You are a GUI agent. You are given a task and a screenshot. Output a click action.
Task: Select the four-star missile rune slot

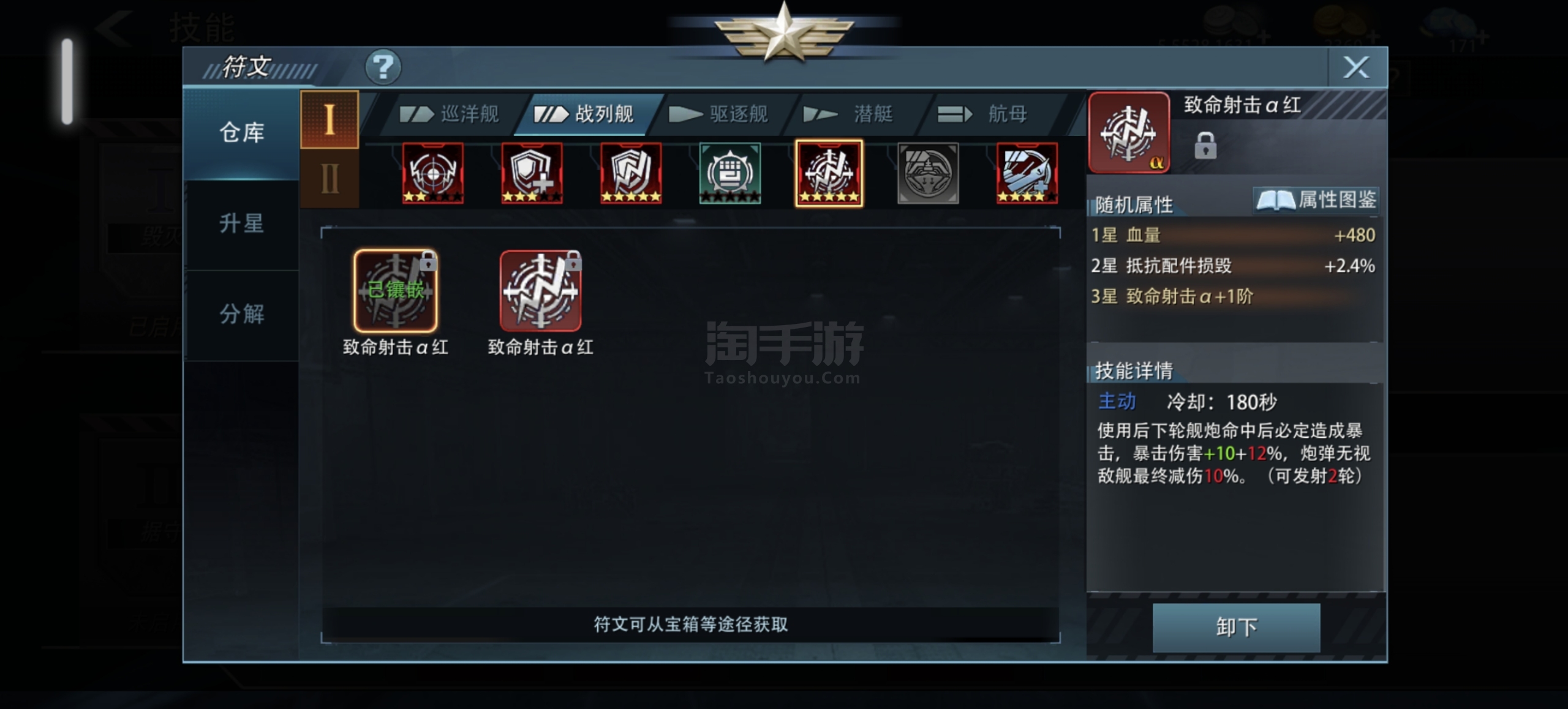[1027, 173]
